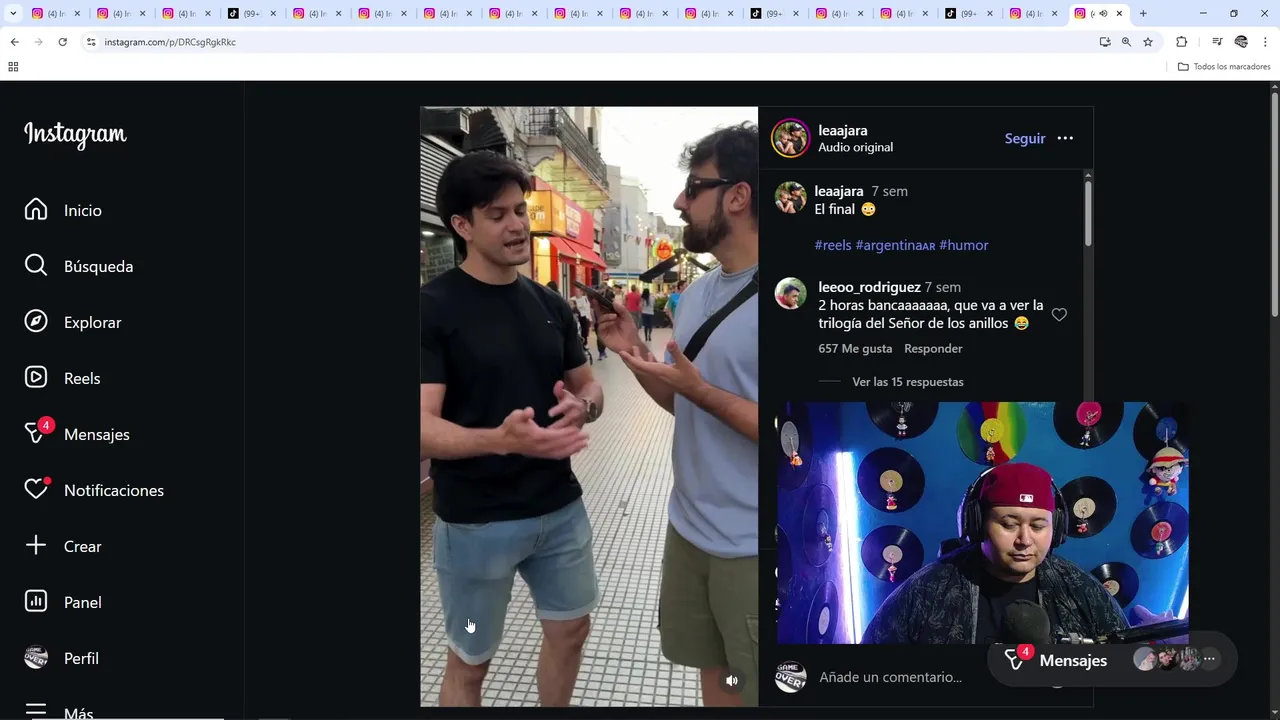Bookmark this page with the star icon

click(x=1148, y=42)
